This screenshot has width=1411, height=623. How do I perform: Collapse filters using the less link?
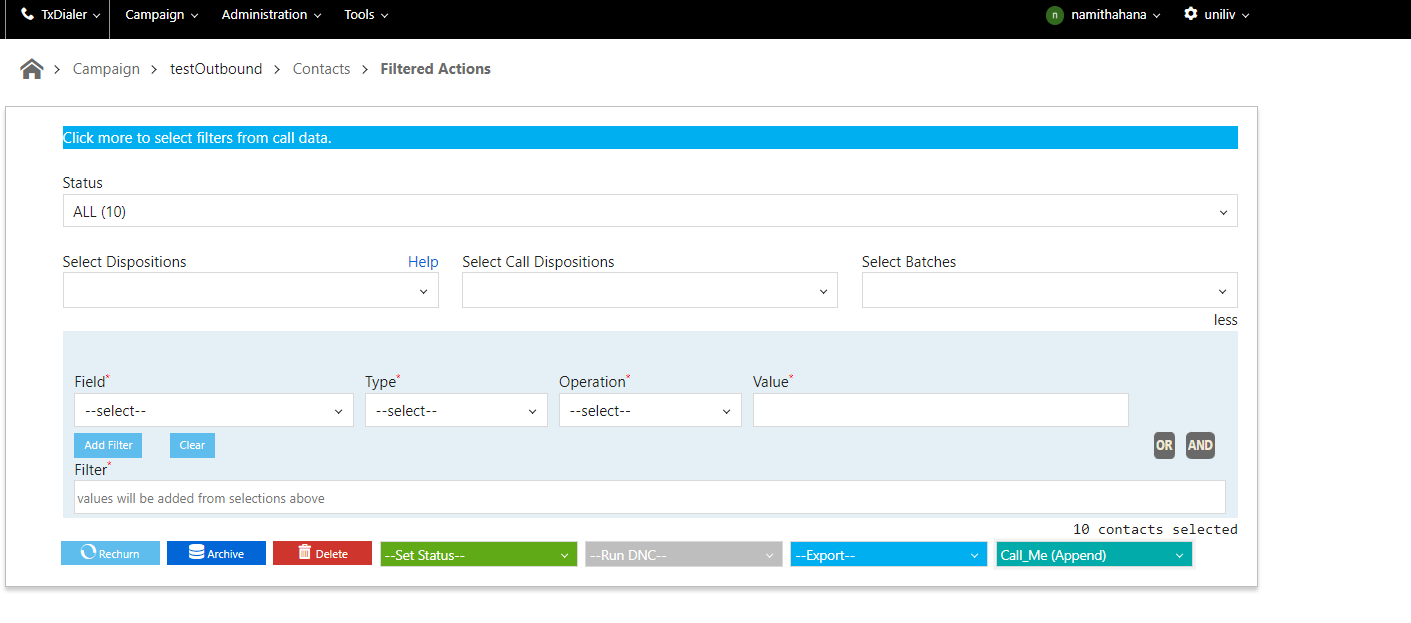1225,320
